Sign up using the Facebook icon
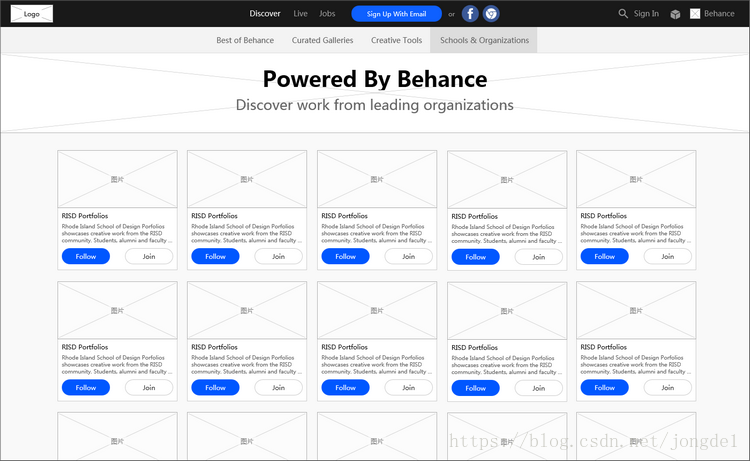750x461 pixels. [470, 14]
